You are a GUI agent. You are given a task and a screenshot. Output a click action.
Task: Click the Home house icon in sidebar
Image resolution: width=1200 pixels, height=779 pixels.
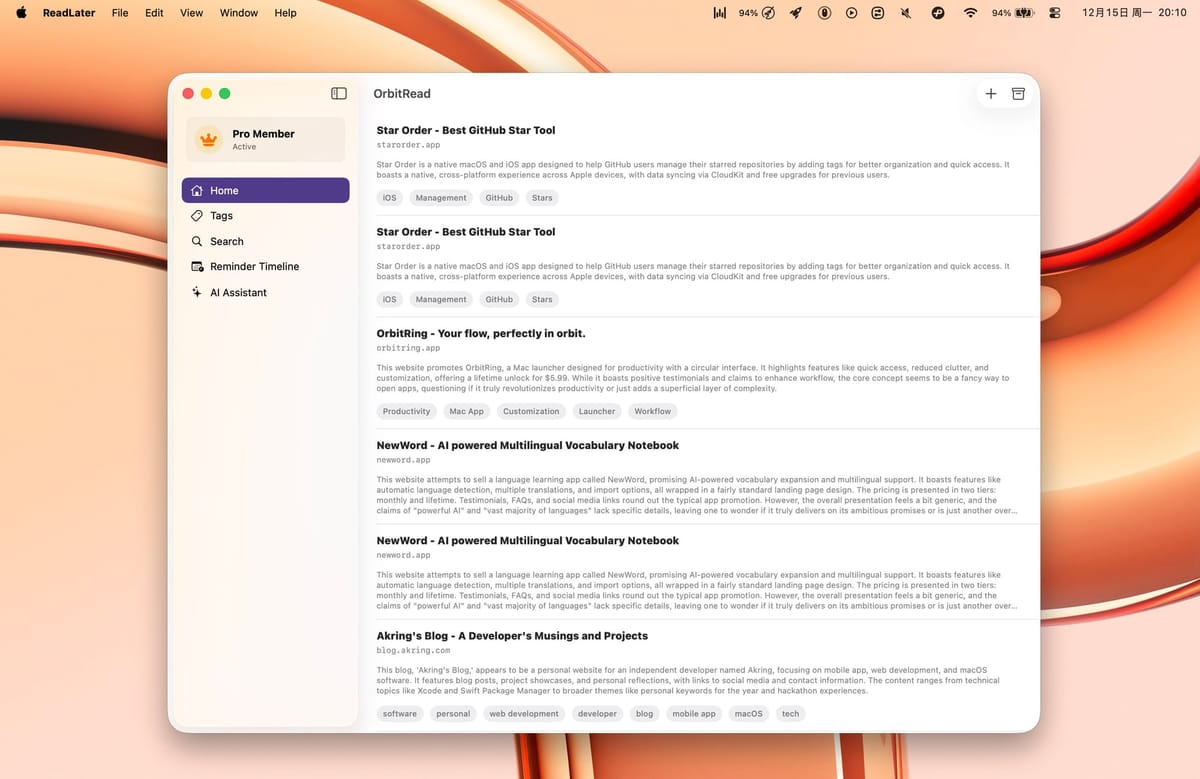[x=197, y=191]
